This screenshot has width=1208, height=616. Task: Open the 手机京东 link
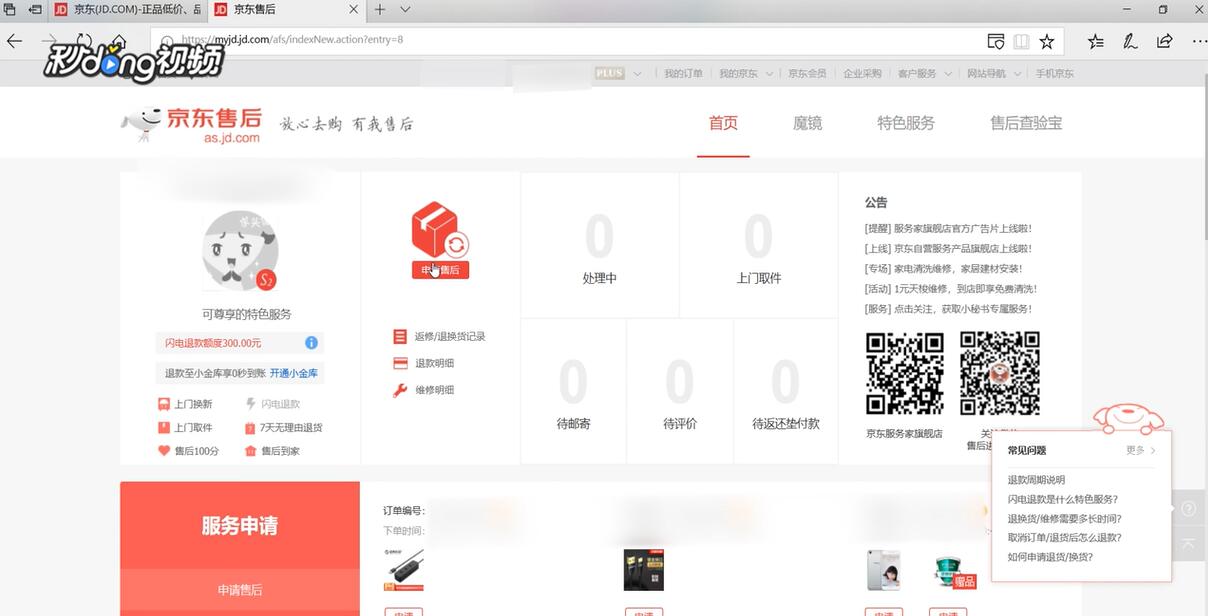[1054, 73]
